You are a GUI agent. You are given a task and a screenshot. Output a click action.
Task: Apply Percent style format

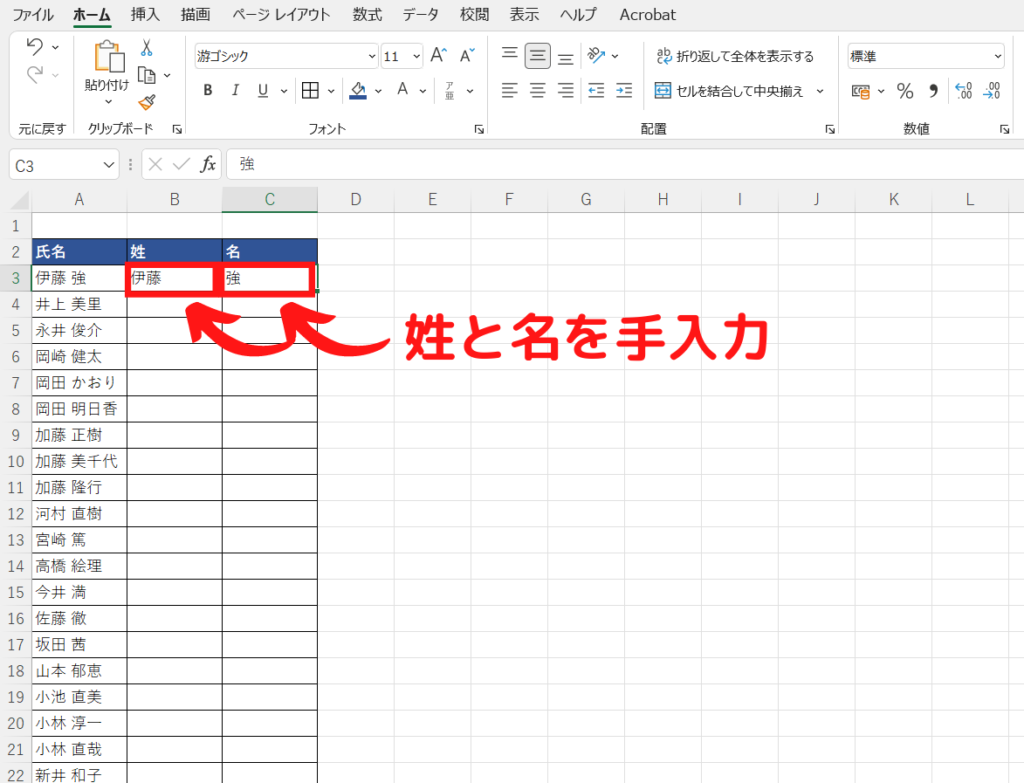click(x=905, y=91)
